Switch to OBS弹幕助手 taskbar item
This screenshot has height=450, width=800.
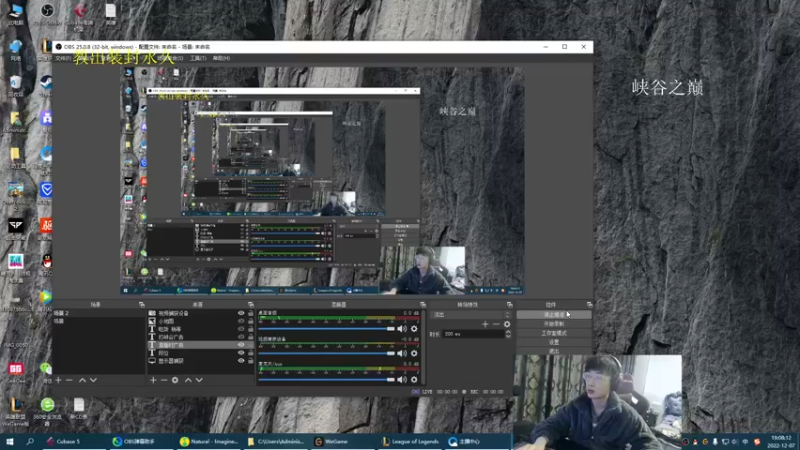pyautogui.click(x=142, y=441)
